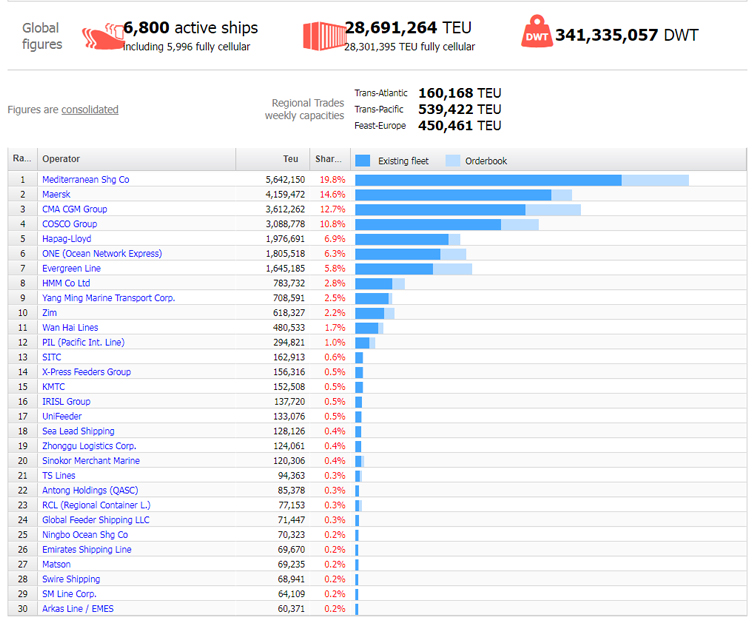The width and height of the screenshot is (752, 626).
Task: Open HMM Co Ltd operator link
Action: [66, 283]
